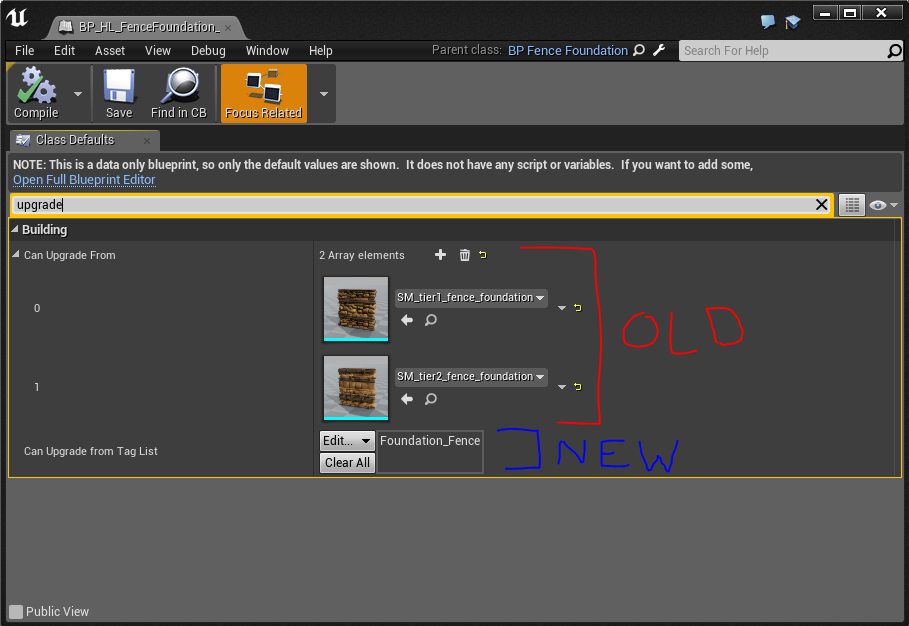
Task: Browse to tier2 fence foundation asset magnifier
Action: coord(431,399)
